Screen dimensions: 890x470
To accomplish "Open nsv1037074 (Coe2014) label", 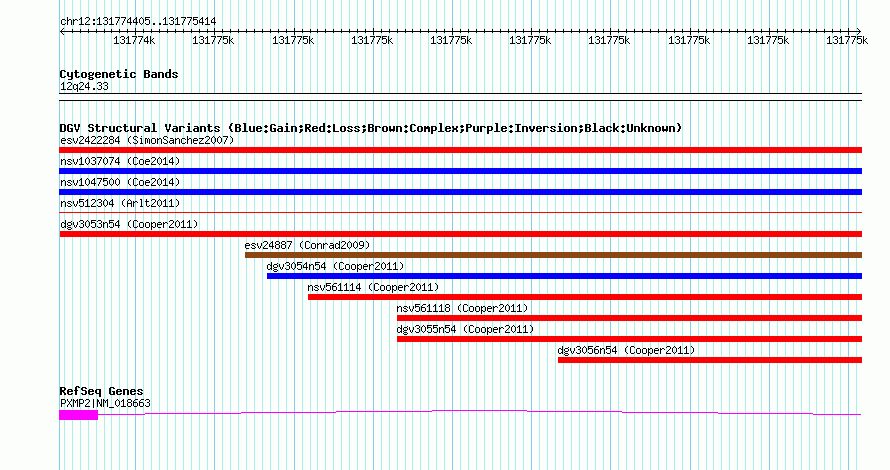I will coord(120,161).
